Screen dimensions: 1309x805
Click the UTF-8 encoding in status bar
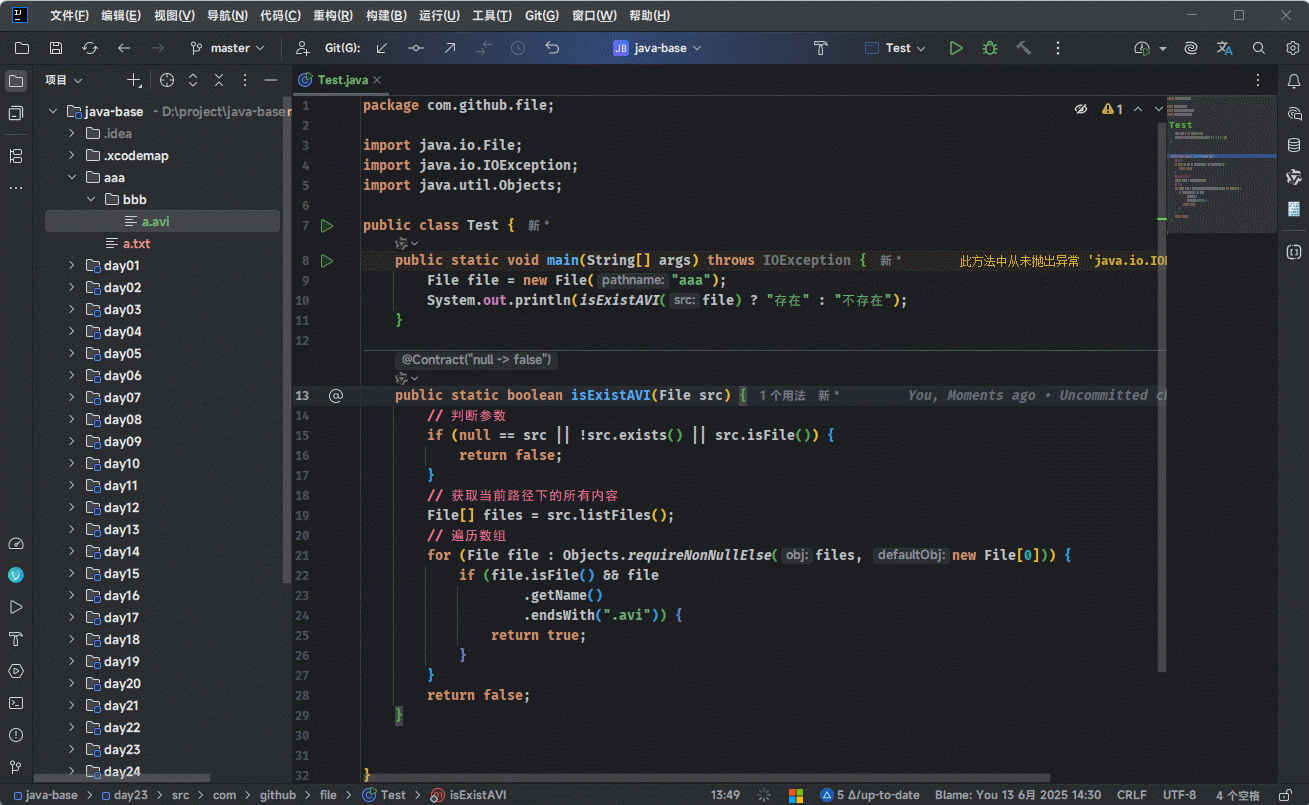(x=1179, y=795)
